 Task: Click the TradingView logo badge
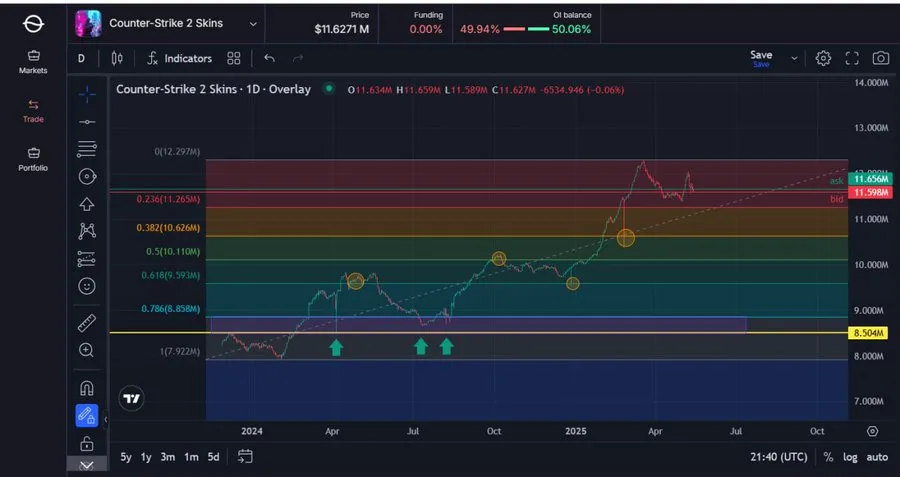[x=131, y=398]
